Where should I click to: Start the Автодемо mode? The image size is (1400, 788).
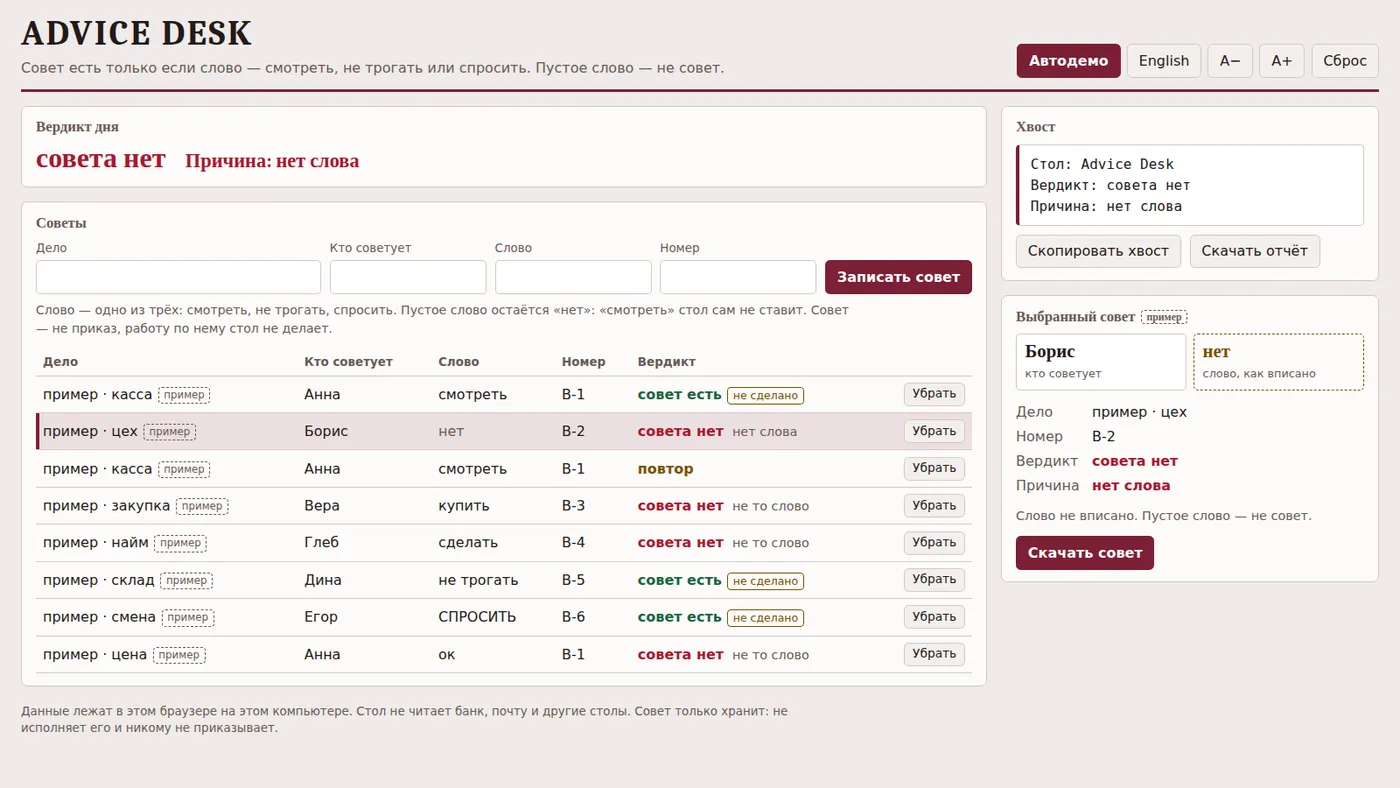pyautogui.click(x=1068, y=60)
